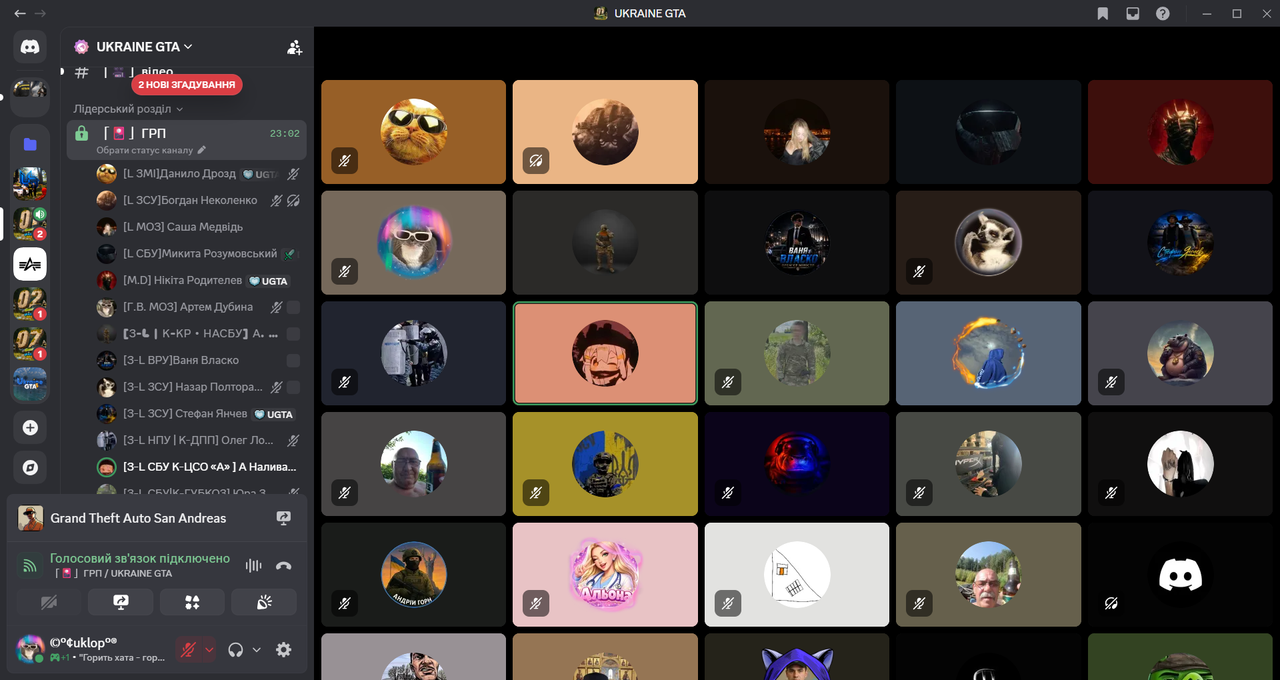
Task: Open microphone input options arrow
Action: pyautogui.click(x=209, y=649)
